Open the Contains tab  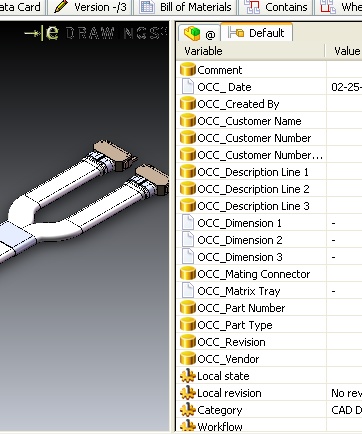276,7
